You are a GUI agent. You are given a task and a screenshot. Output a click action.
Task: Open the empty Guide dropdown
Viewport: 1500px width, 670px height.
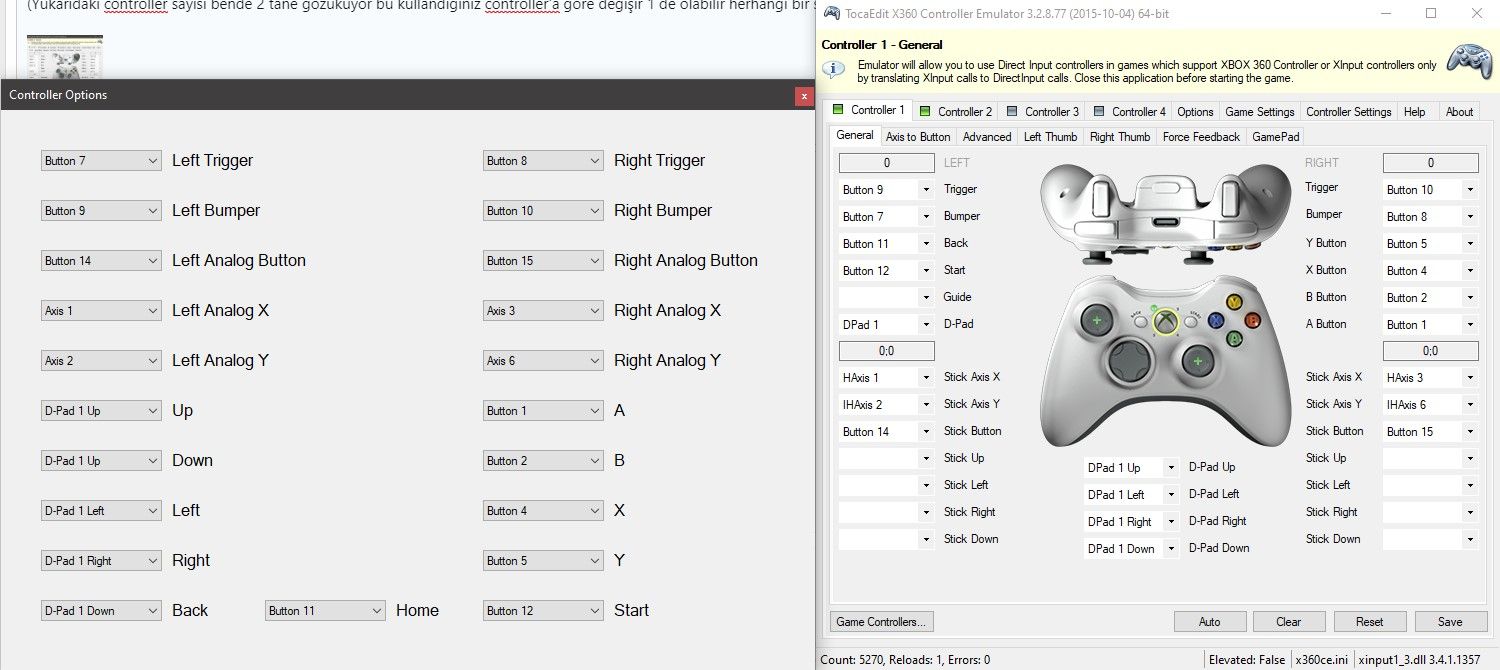[886, 297]
